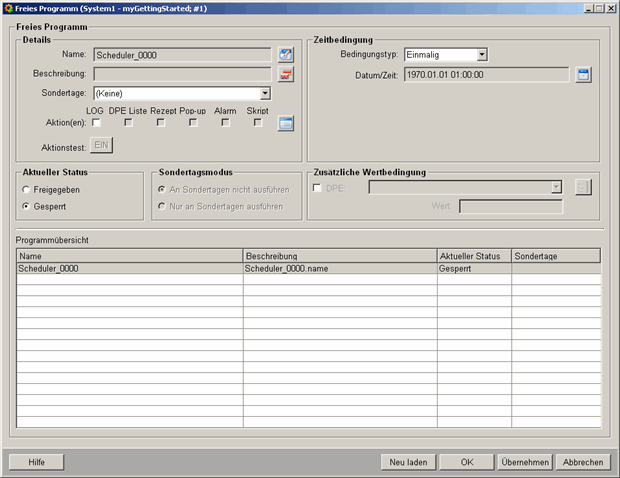Open the calendar picker for Datum/Zeit
Viewport: 620px width, 478px height.
pos(584,74)
